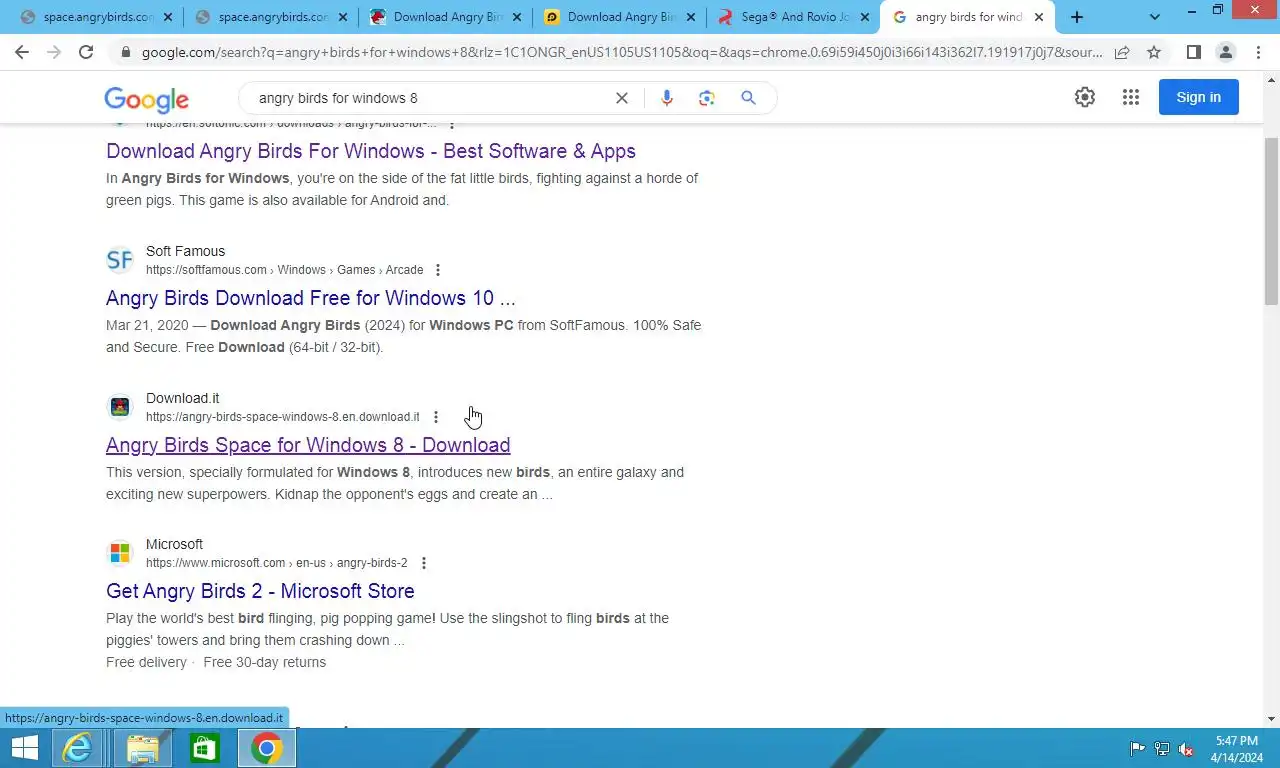
Task: Open Get Angry Birds 2 - Microsoft Store link
Action: (260, 591)
